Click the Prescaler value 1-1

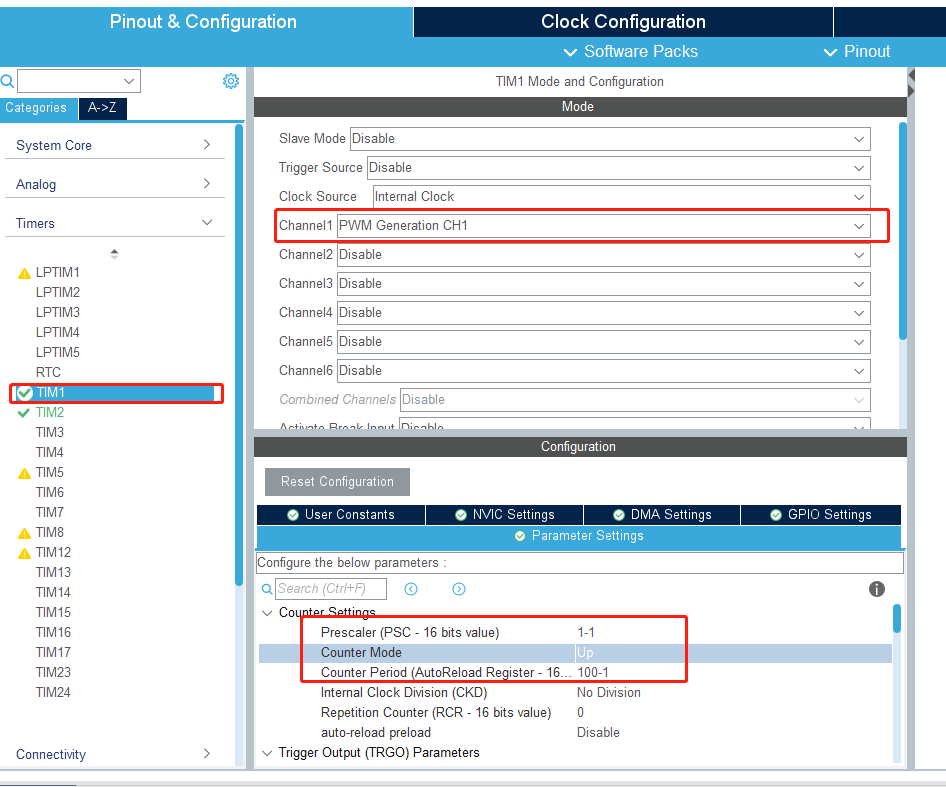[586, 632]
